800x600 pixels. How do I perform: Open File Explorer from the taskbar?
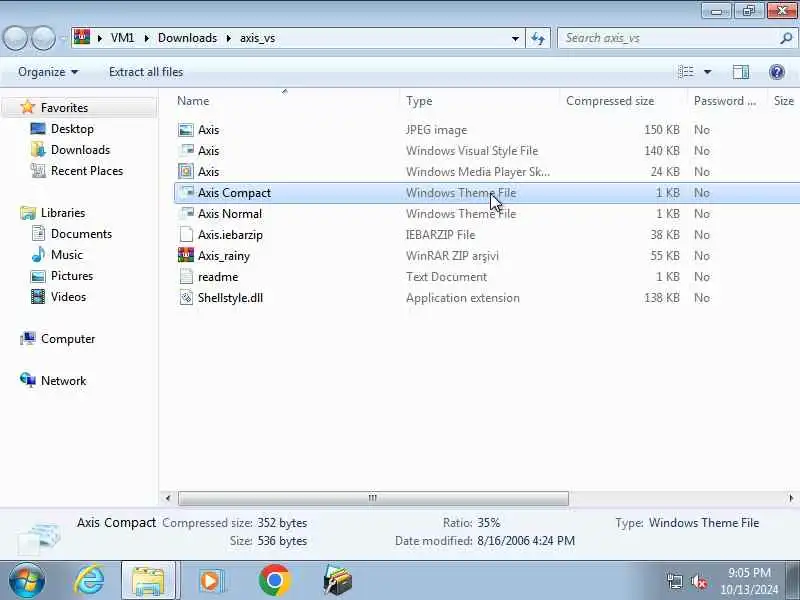[148, 581]
